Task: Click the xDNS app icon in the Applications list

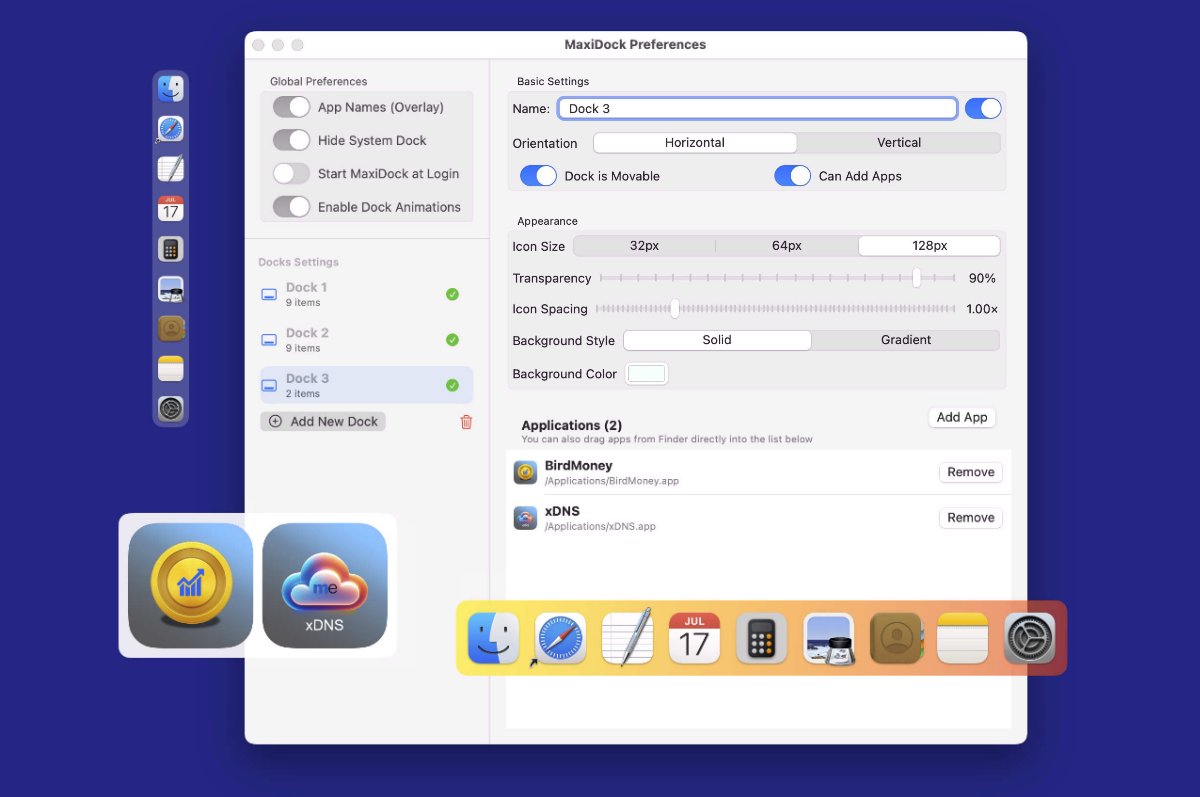Action: (x=525, y=517)
